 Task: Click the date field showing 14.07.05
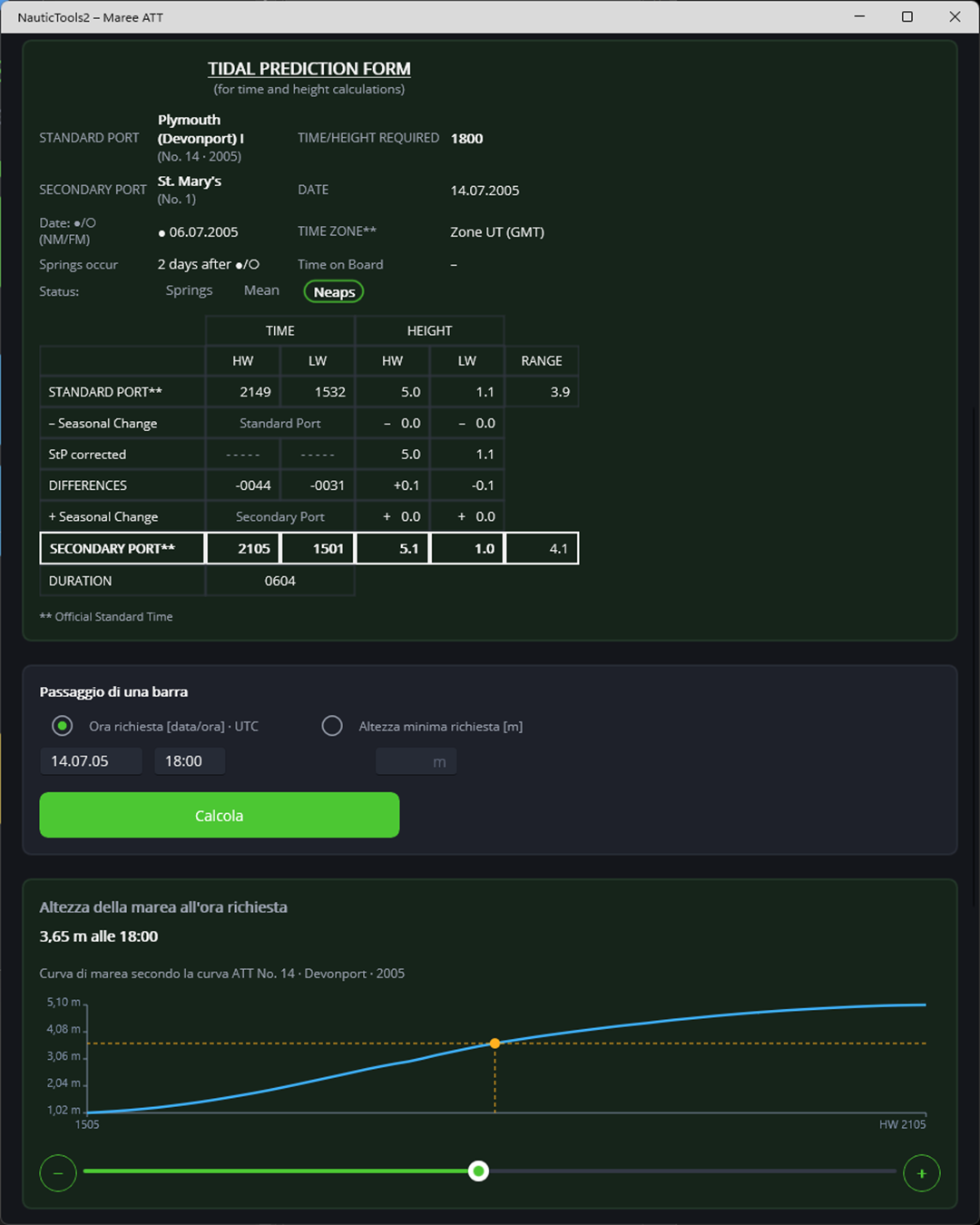(91, 761)
